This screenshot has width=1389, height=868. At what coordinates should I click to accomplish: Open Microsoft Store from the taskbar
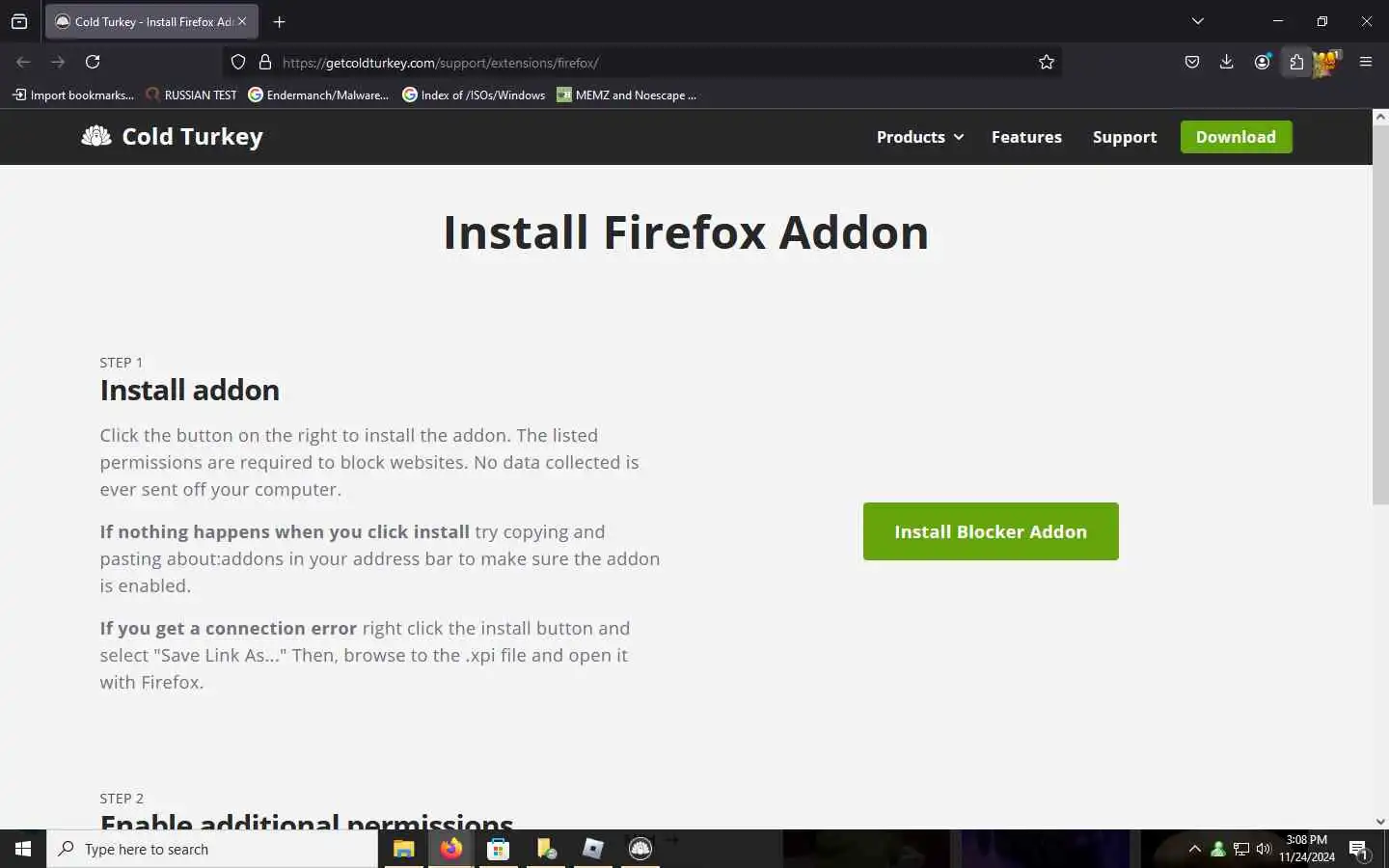pos(498,849)
